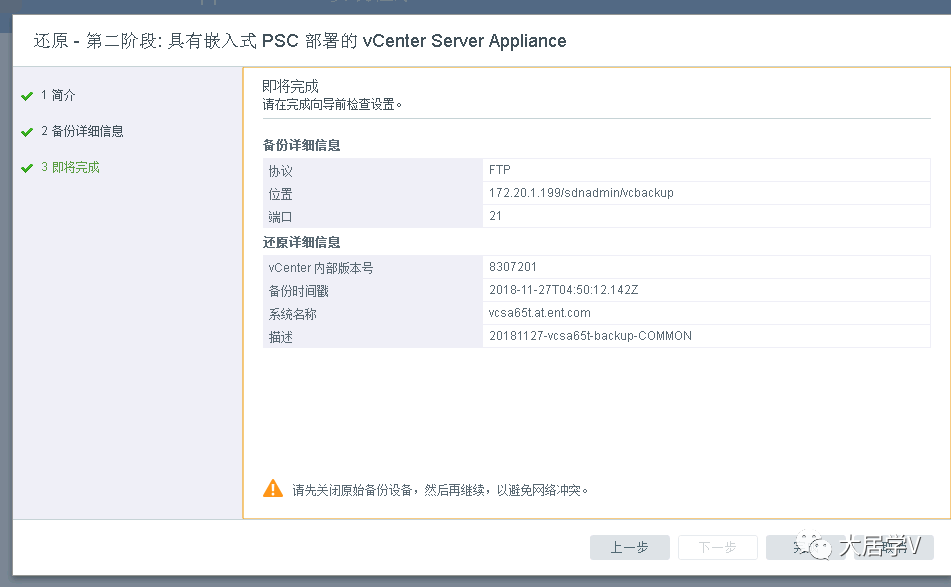
Task: Click the FTP protocol value
Action: (500, 170)
